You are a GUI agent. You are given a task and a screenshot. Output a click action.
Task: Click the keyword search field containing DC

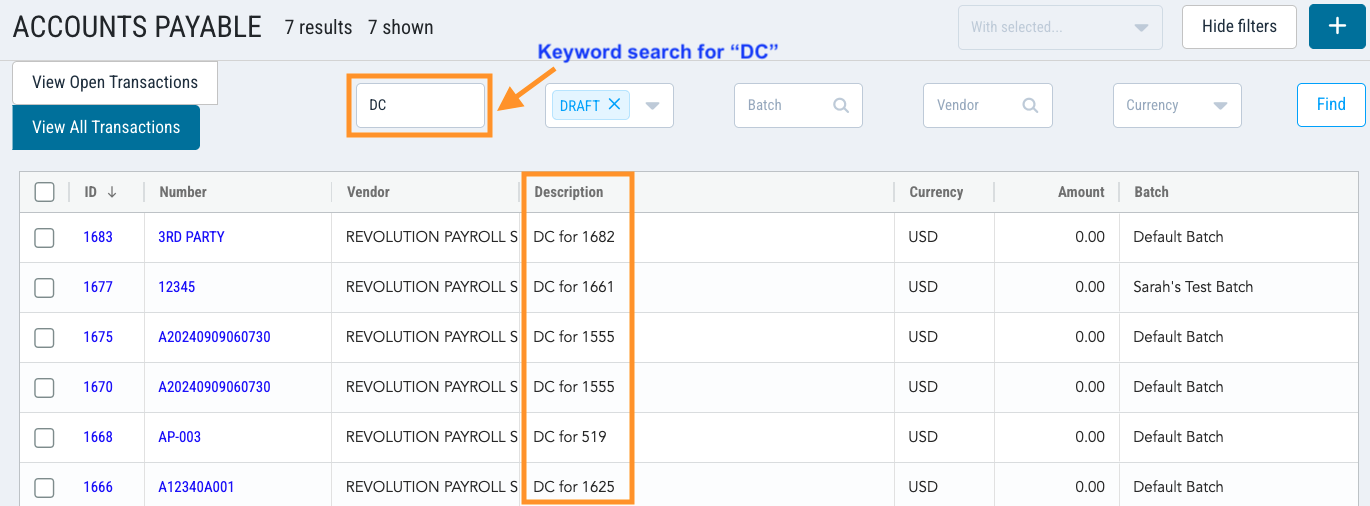click(x=420, y=105)
